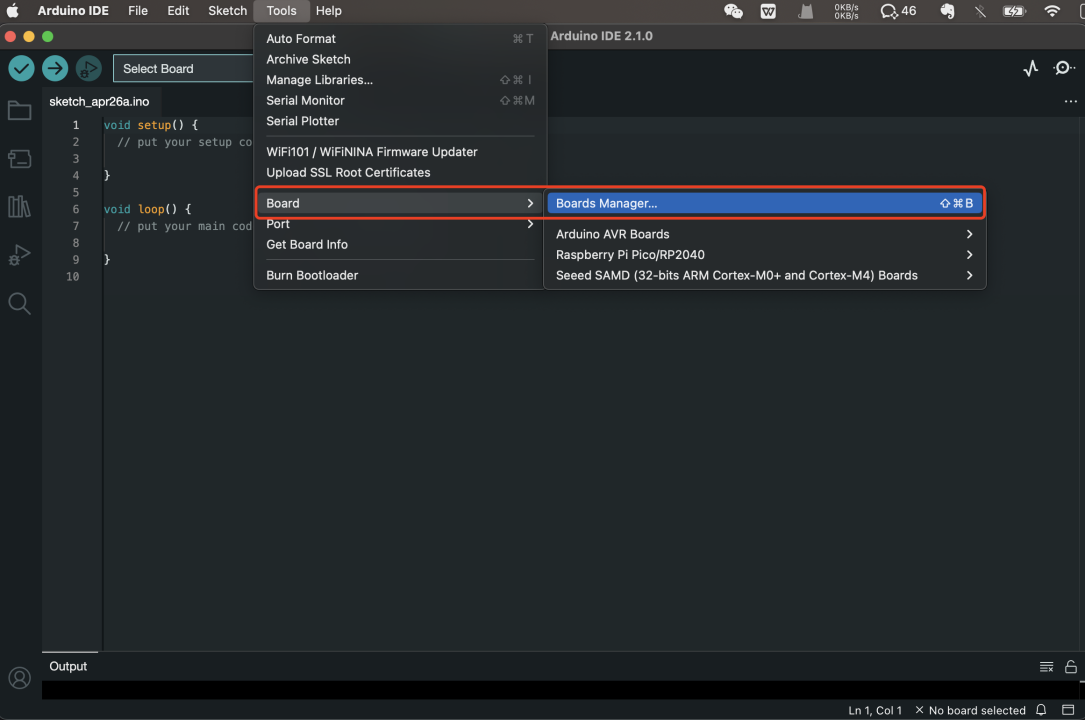The width and height of the screenshot is (1085, 720).
Task: Click No board selected status item
Action: point(970,710)
